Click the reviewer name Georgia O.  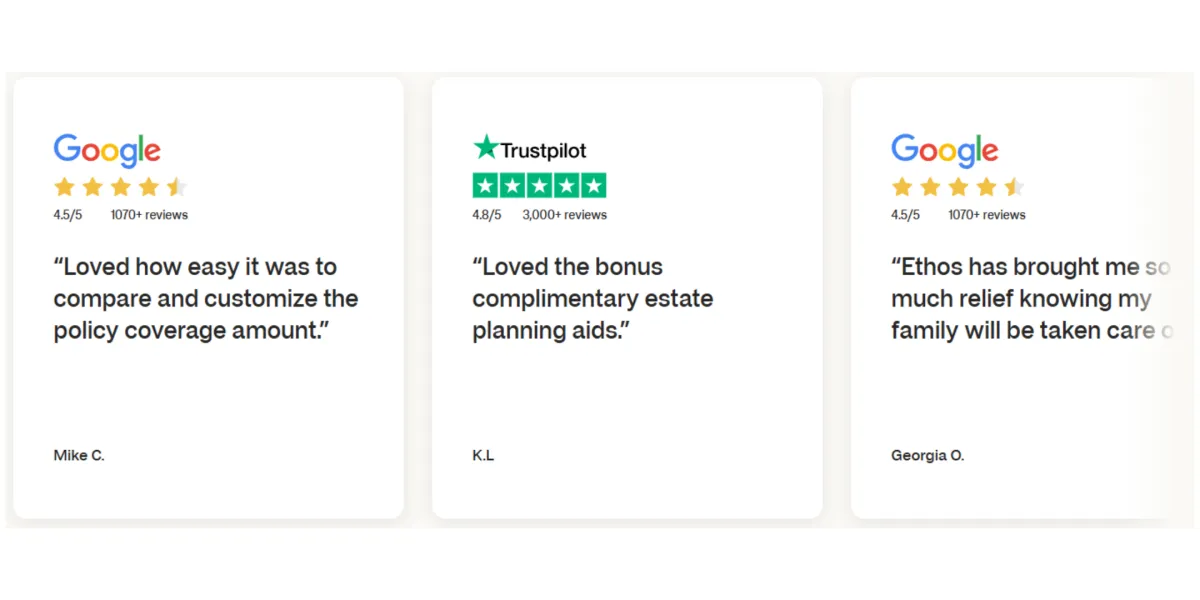coord(928,455)
